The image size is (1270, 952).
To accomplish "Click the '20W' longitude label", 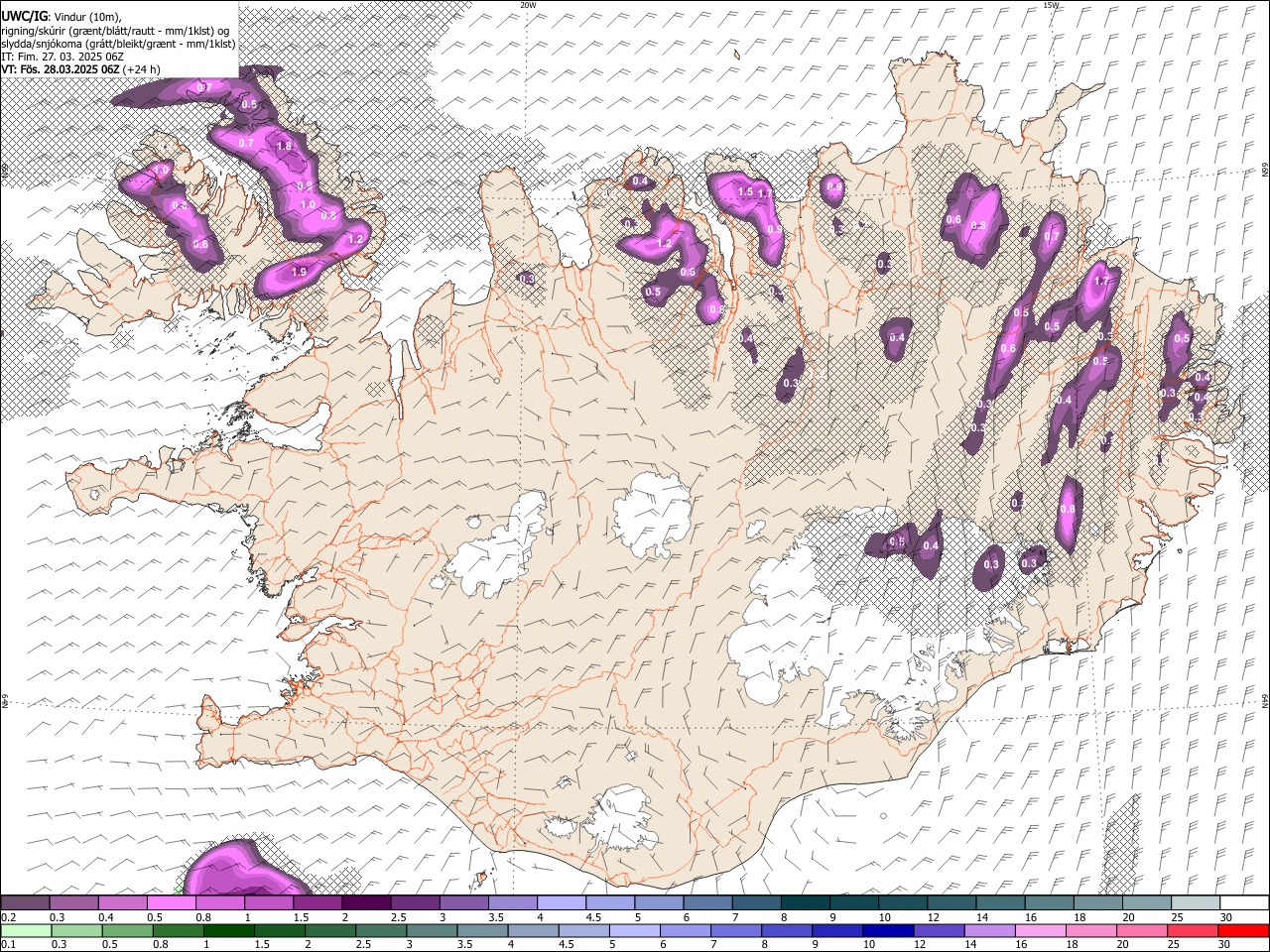I will [528, 5].
